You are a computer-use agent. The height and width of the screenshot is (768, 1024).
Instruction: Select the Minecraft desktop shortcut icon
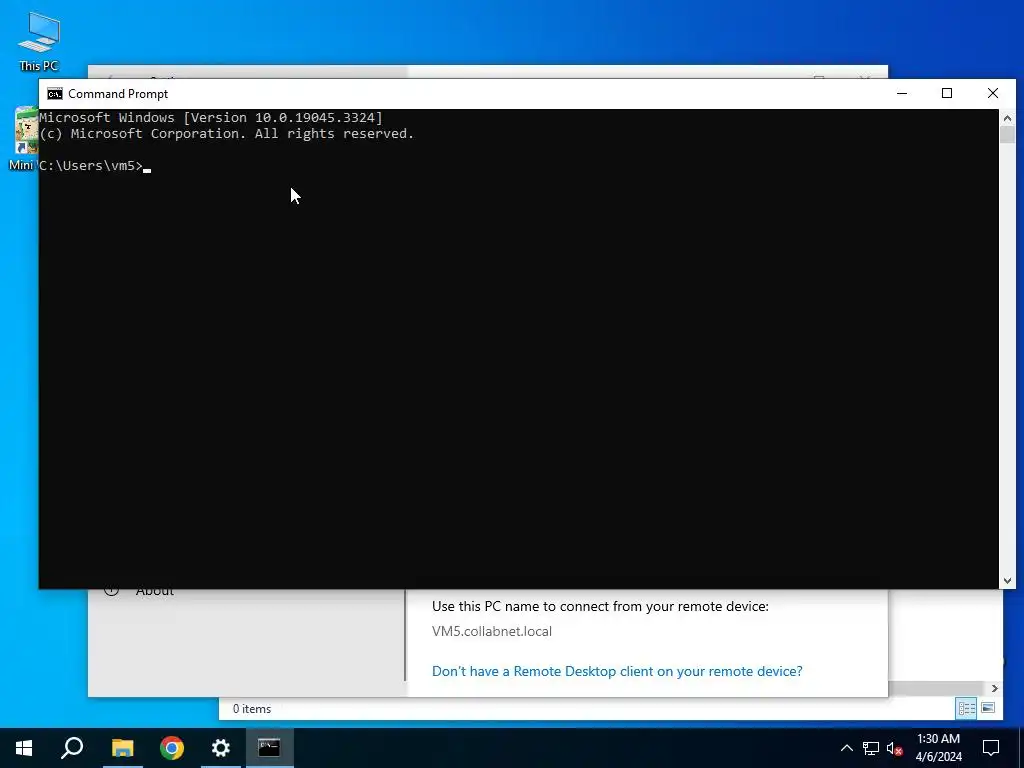click(26, 138)
